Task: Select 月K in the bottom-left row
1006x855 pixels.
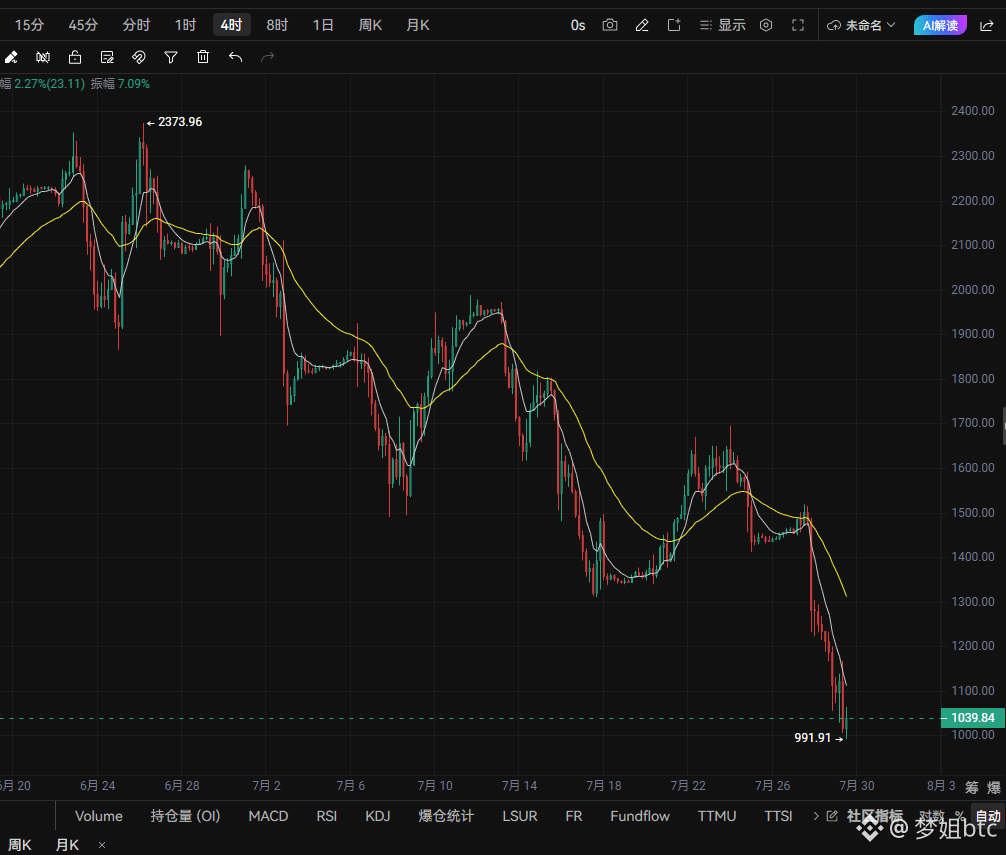Action: pyautogui.click(x=67, y=845)
